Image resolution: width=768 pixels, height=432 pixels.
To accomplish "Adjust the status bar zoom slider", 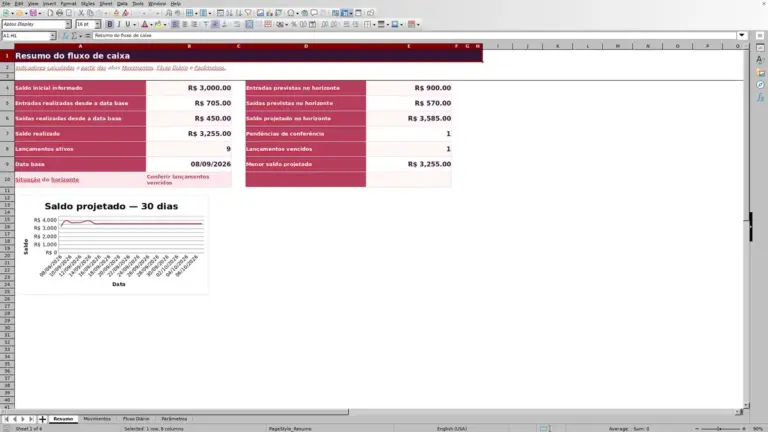I will coord(720,429).
